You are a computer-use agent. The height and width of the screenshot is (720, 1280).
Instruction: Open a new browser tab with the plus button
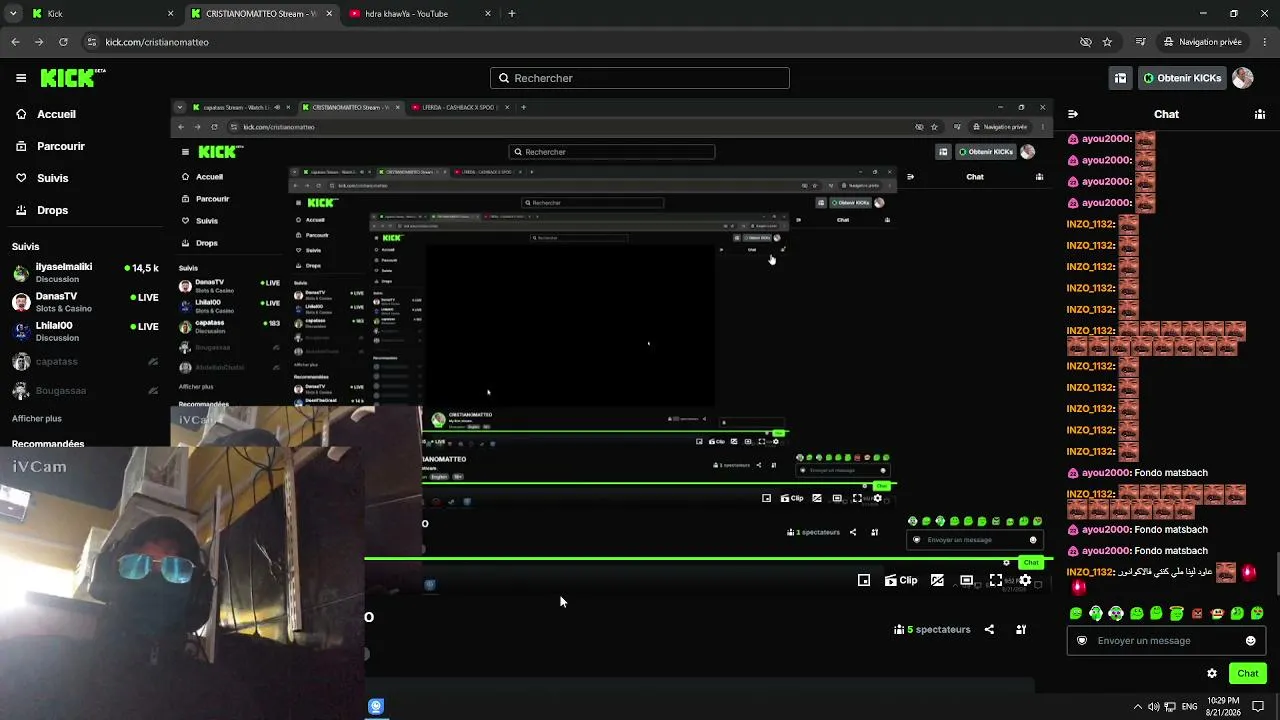512,14
